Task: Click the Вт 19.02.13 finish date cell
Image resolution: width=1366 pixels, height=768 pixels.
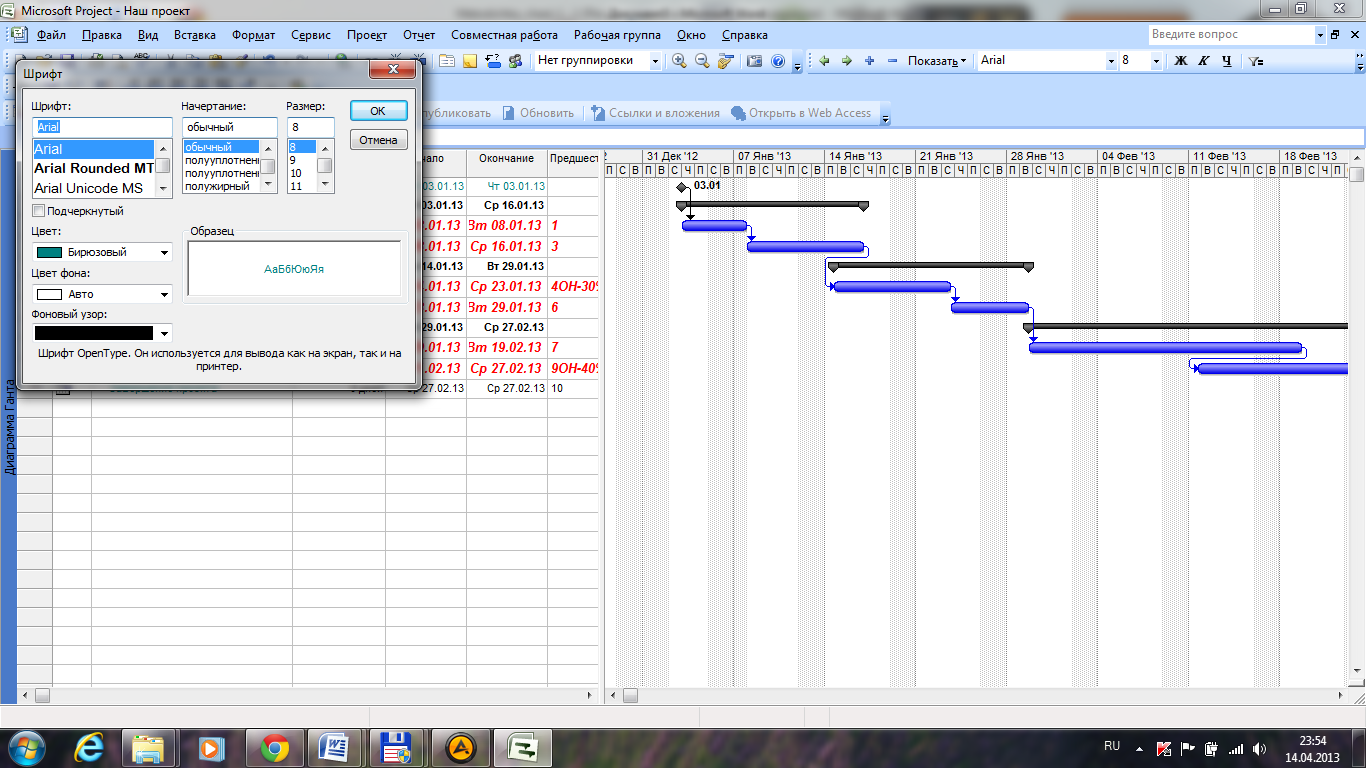Action: [x=506, y=348]
